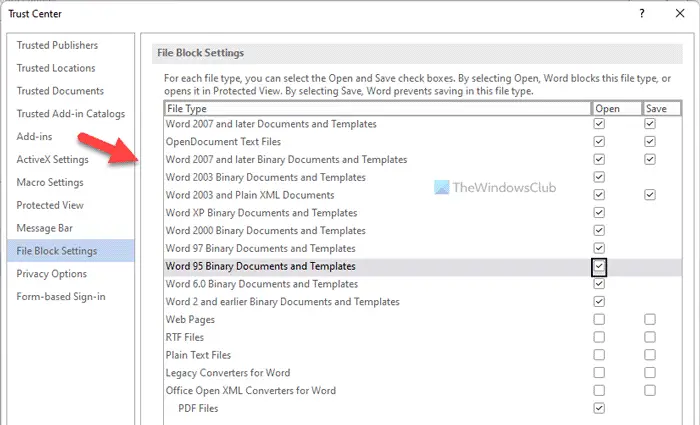Viewport: 700px width, 425px height.
Task: Go to Macro Settings section
Action: [x=50, y=182]
